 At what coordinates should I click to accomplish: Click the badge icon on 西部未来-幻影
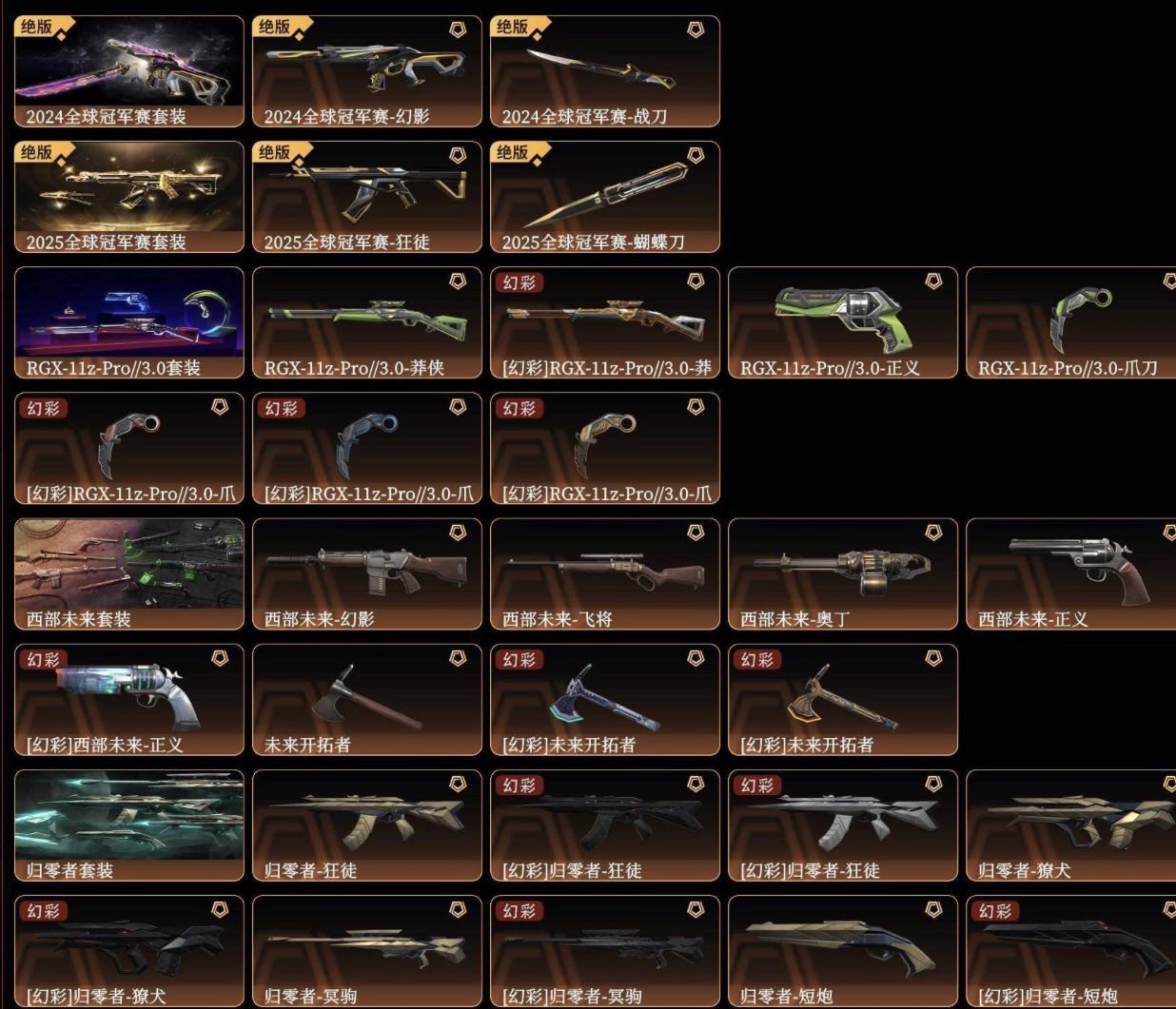pos(458,533)
